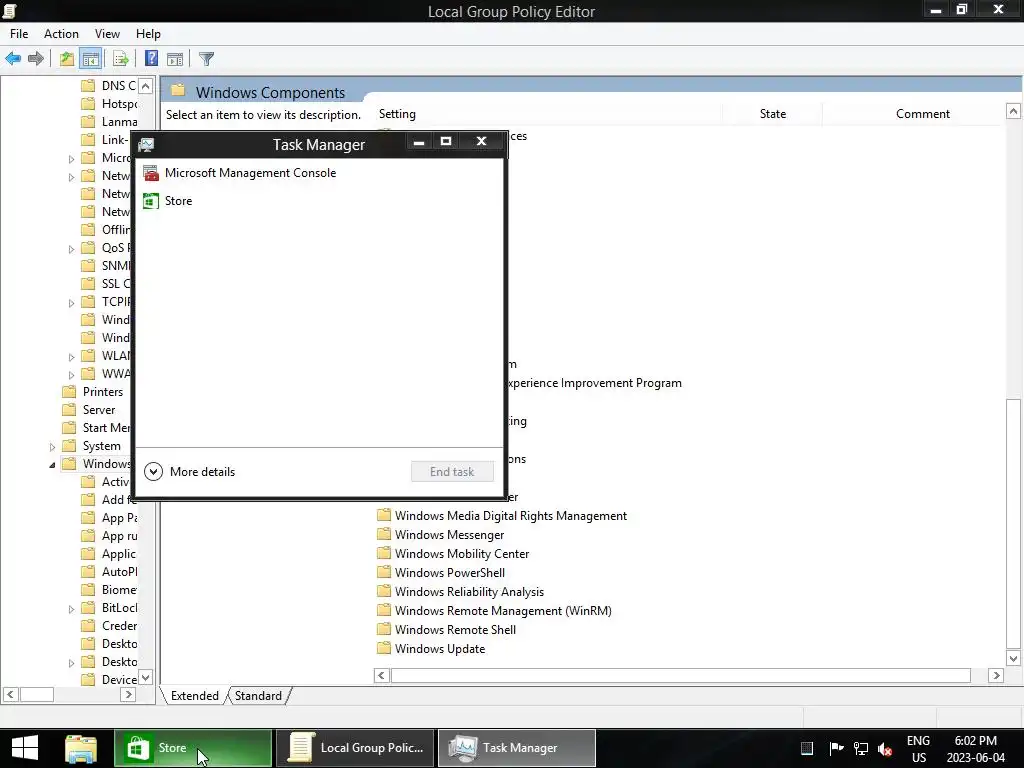The width and height of the screenshot is (1024, 768).
Task: Expand the QoS tree node
Action: coord(71,249)
